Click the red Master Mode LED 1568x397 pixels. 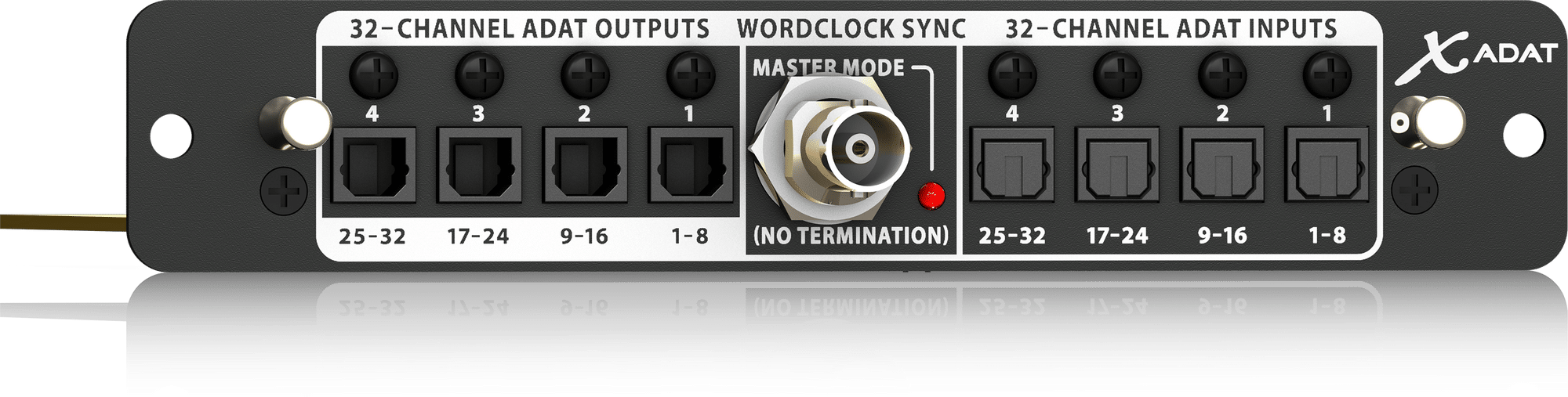[931, 196]
